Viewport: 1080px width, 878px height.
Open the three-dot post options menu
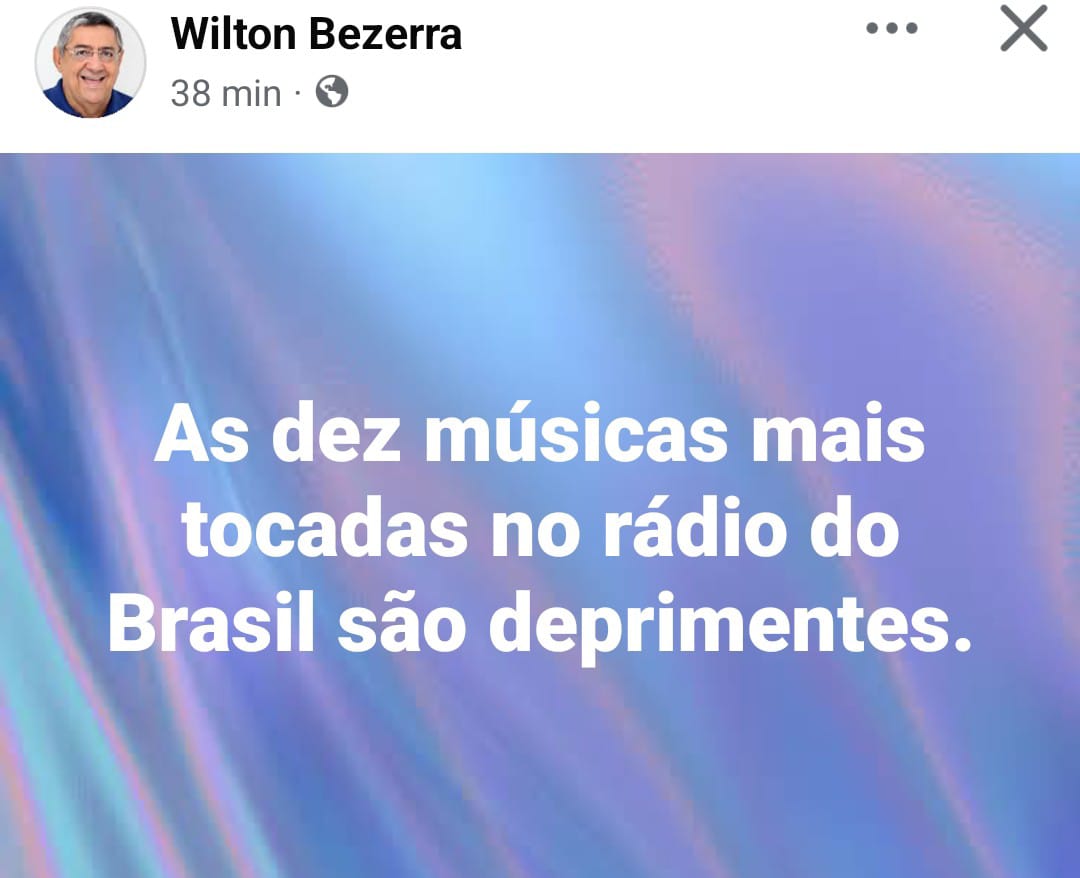click(x=891, y=28)
